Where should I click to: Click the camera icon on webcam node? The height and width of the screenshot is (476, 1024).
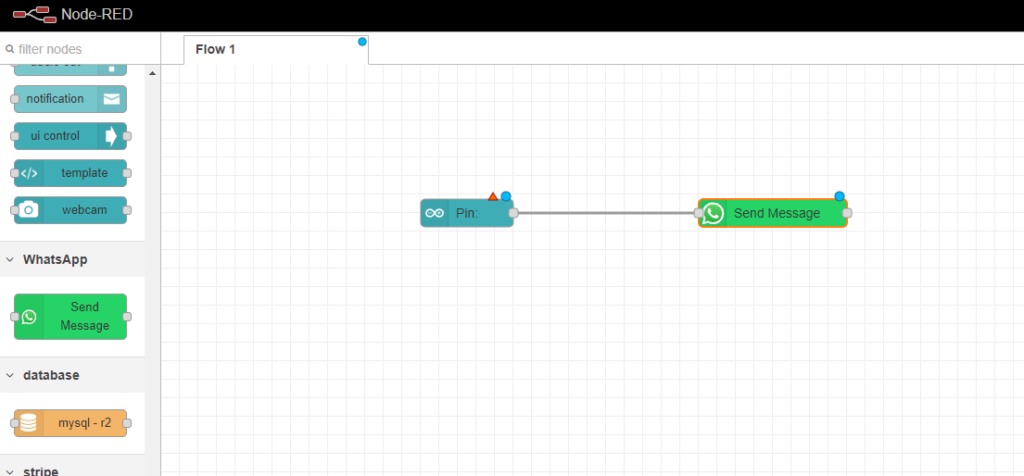(29, 210)
